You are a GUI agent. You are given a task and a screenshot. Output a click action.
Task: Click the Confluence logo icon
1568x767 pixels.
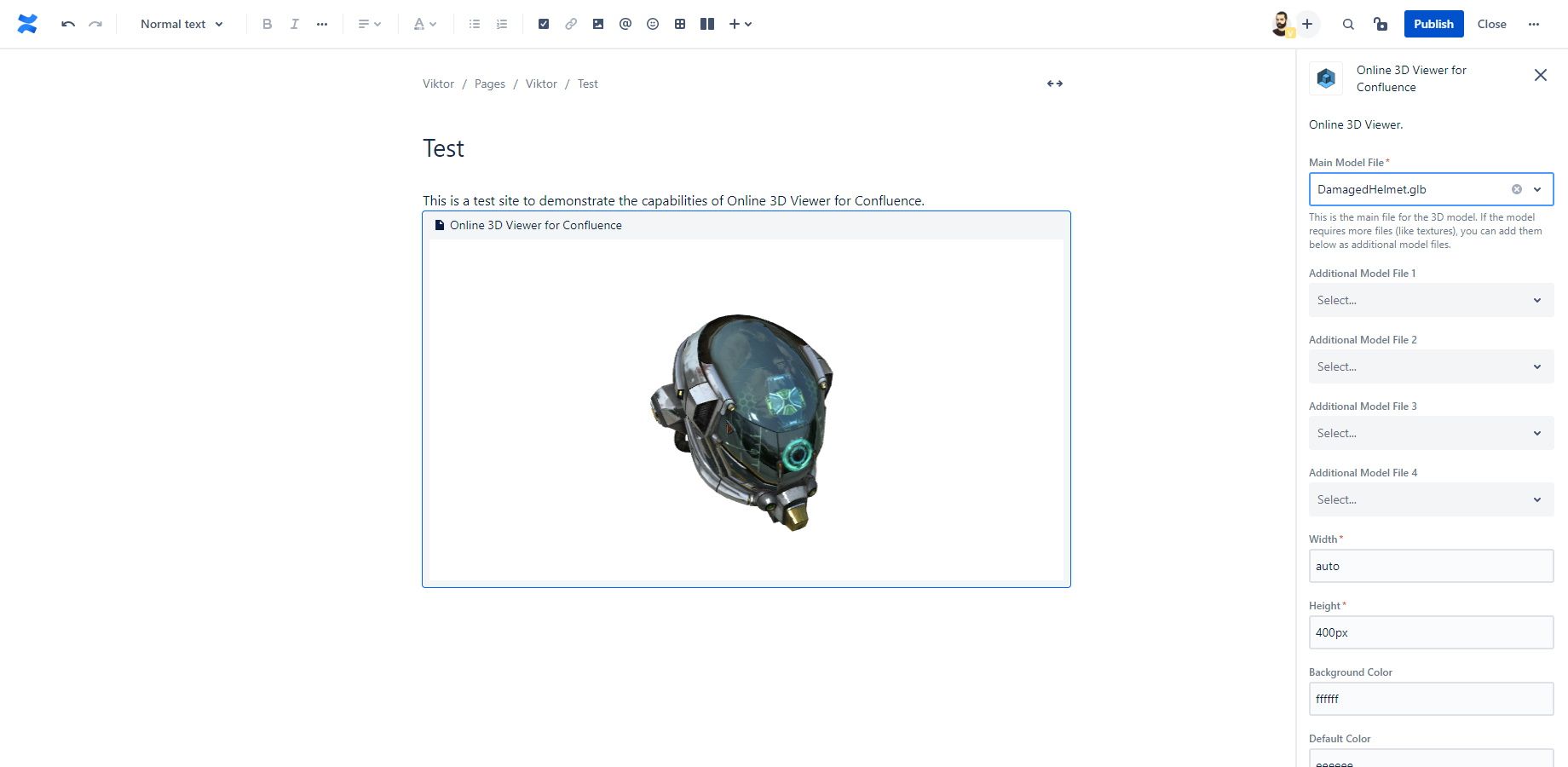[27, 24]
